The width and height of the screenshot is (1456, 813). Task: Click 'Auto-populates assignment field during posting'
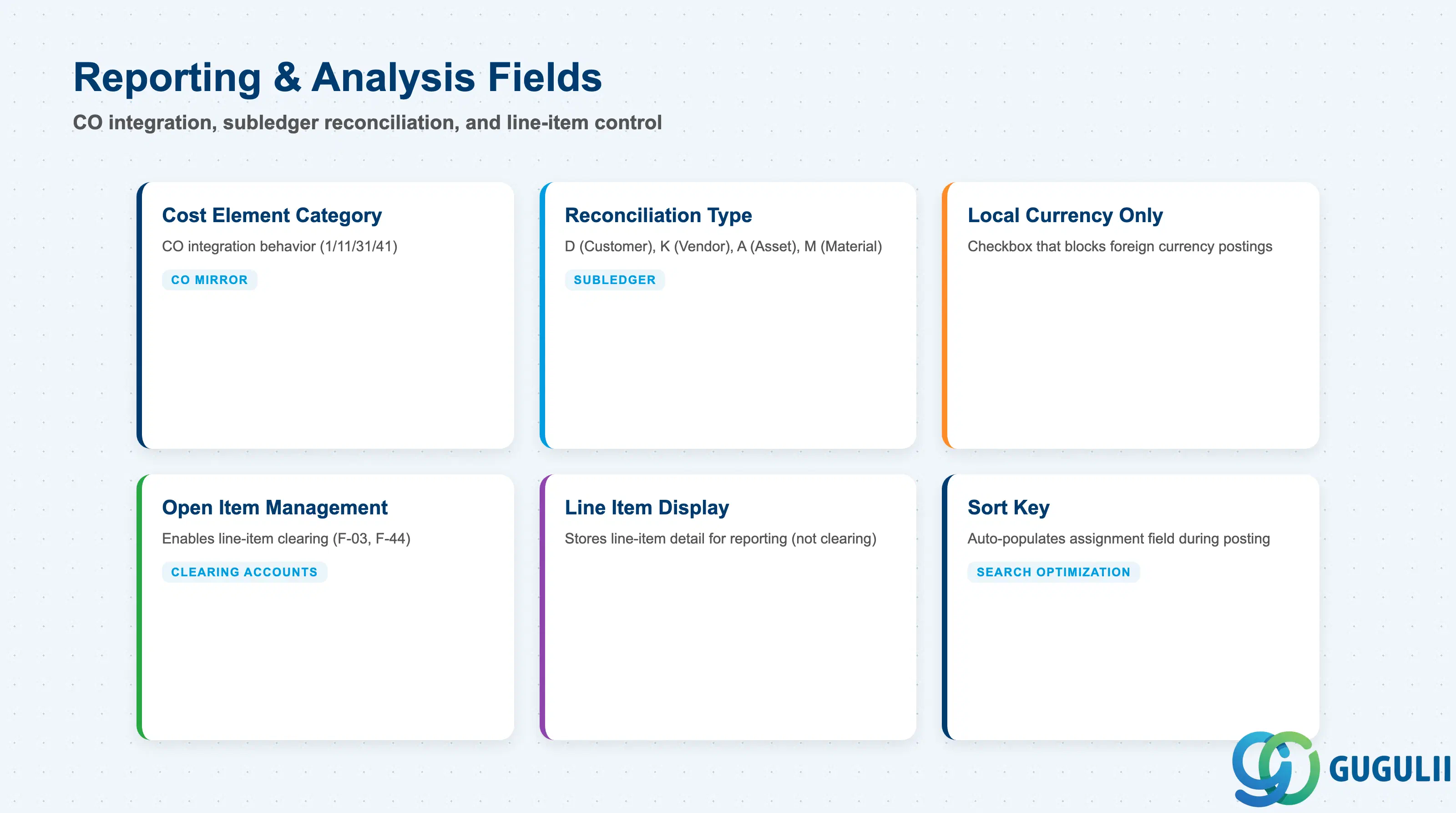point(1118,539)
